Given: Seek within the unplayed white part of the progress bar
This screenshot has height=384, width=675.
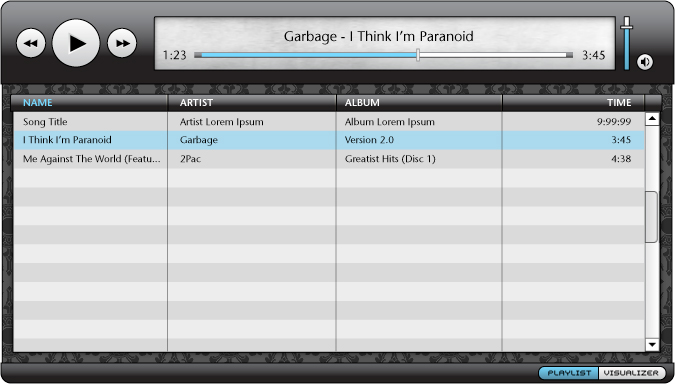Looking at the screenshot, I should pyautogui.click(x=493, y=55).
